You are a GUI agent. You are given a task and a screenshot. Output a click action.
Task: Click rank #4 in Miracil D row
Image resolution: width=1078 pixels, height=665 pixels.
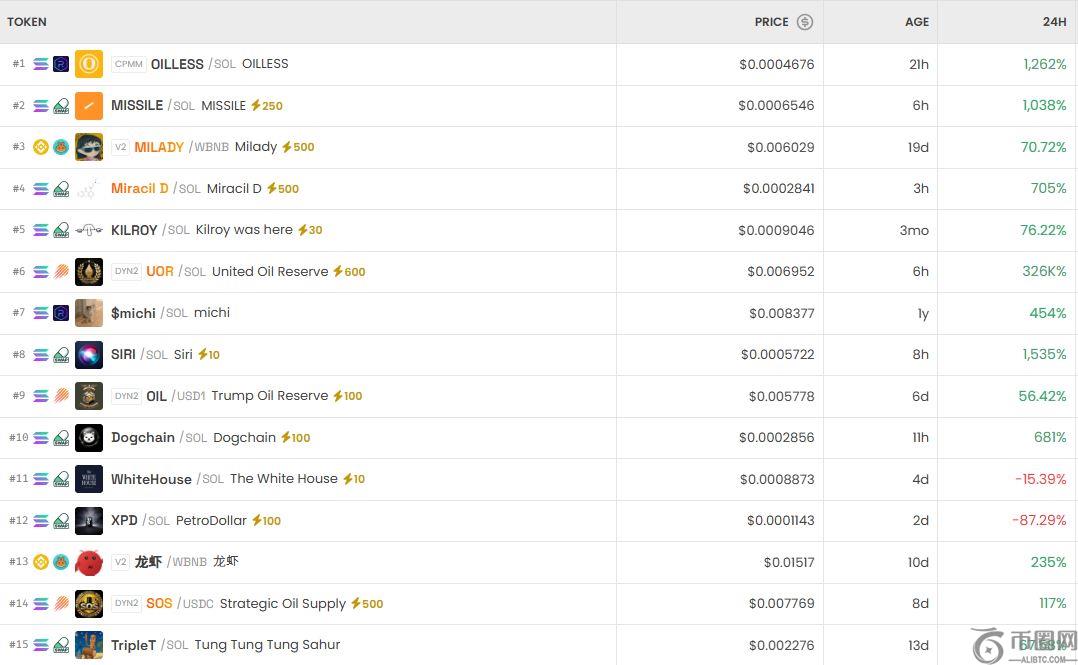click(x=19, y=188)
